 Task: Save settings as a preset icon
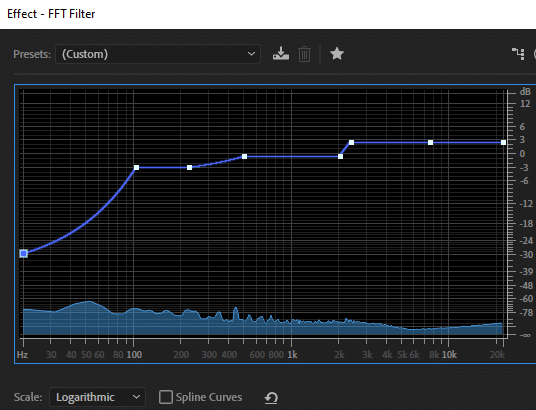tap(281, 54)
